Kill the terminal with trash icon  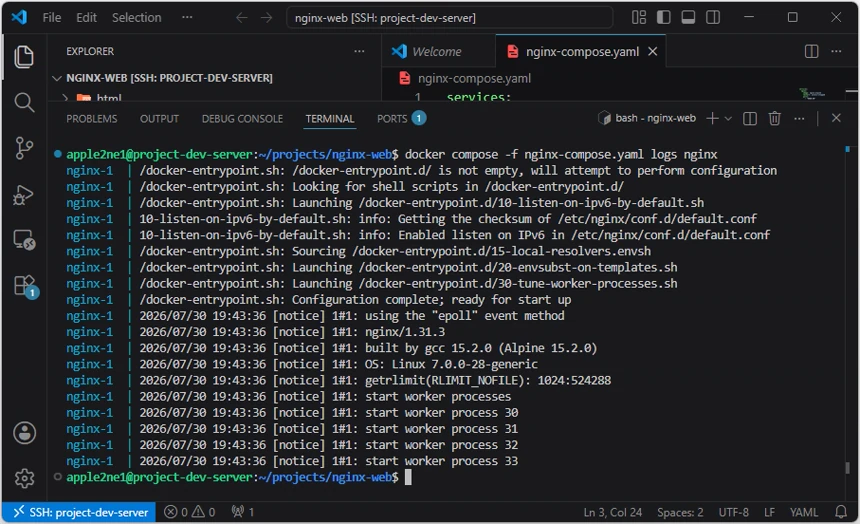click(774, 118)
